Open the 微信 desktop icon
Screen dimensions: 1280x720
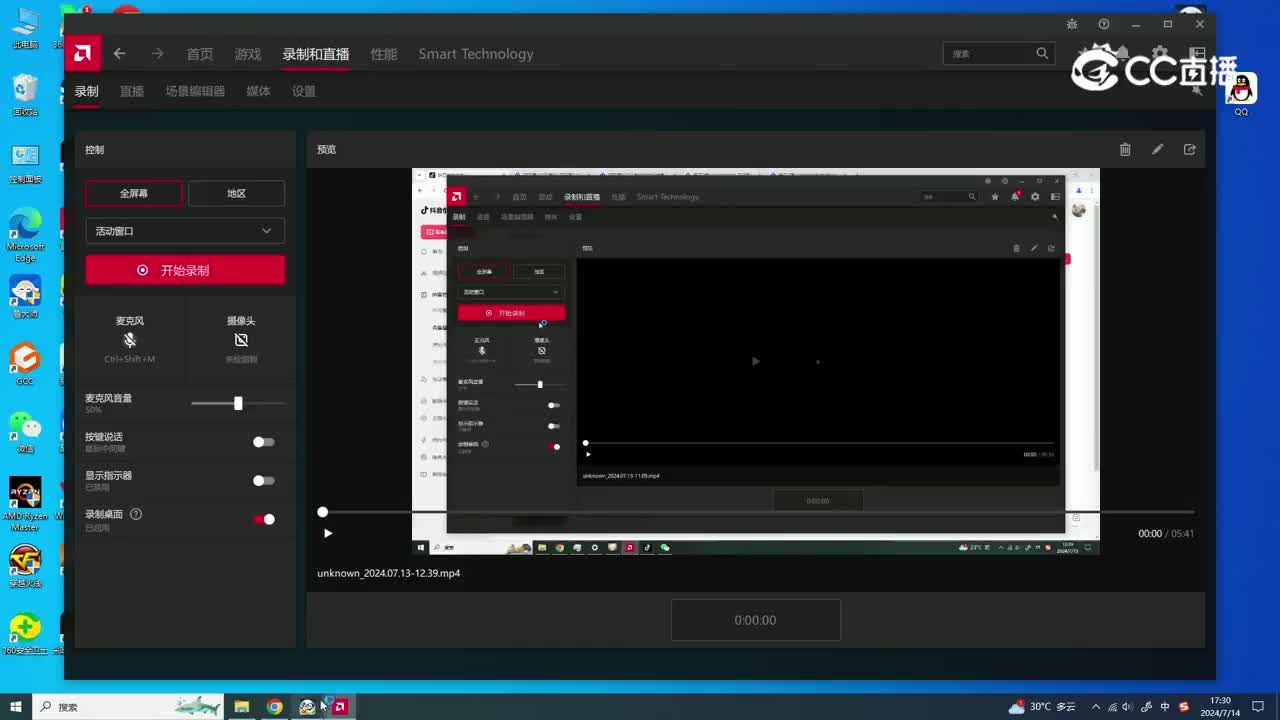pyautogui.click(x=25, y=432)
